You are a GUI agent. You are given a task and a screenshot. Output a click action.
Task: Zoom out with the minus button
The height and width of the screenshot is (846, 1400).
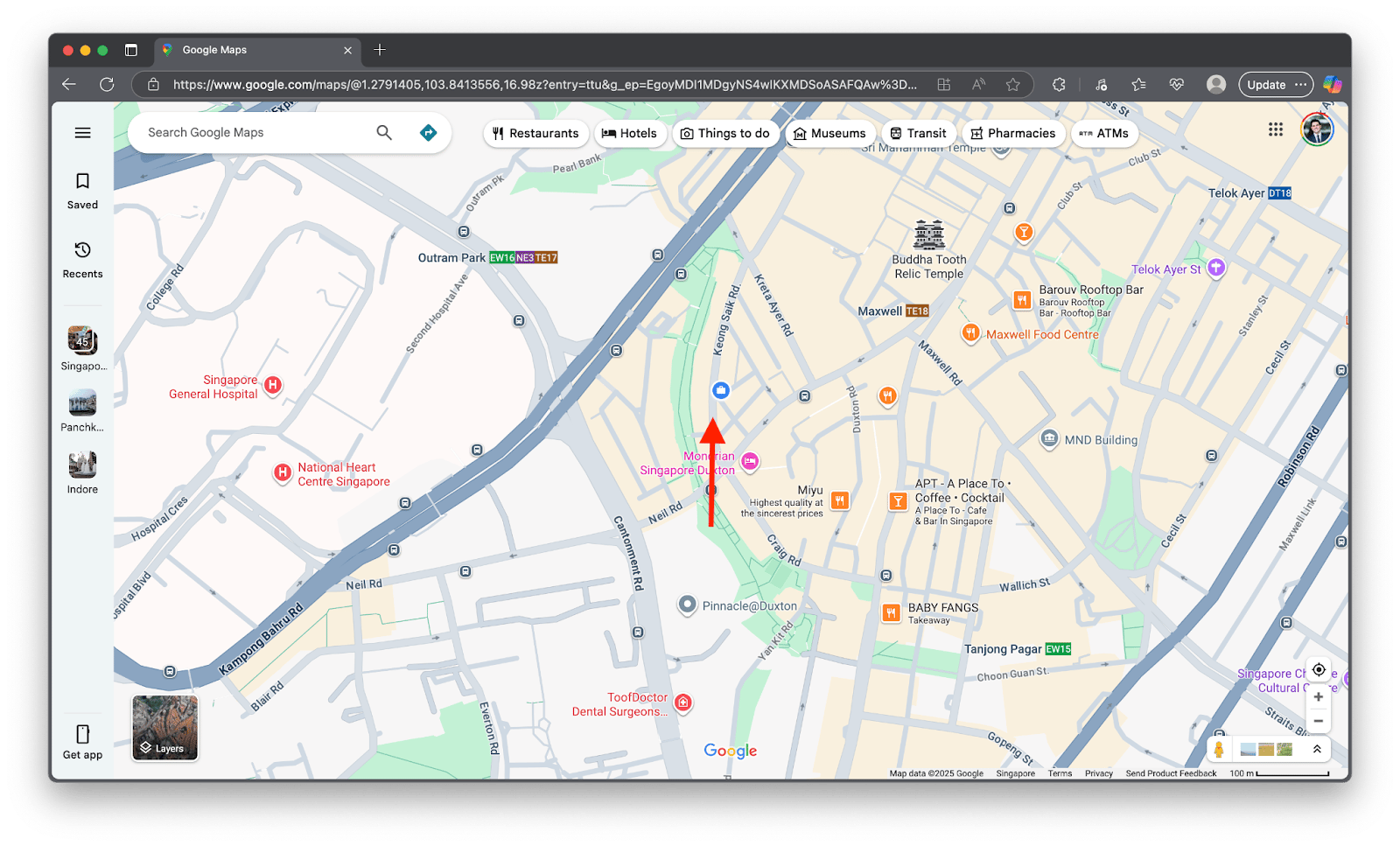(1319, 721)
